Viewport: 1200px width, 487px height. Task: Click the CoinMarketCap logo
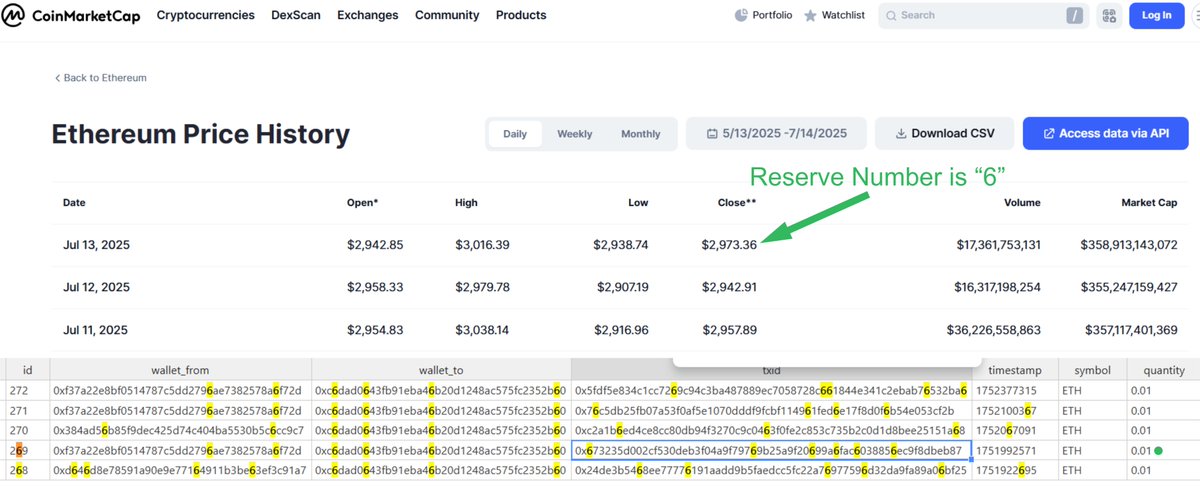click(x=71, y=15)
